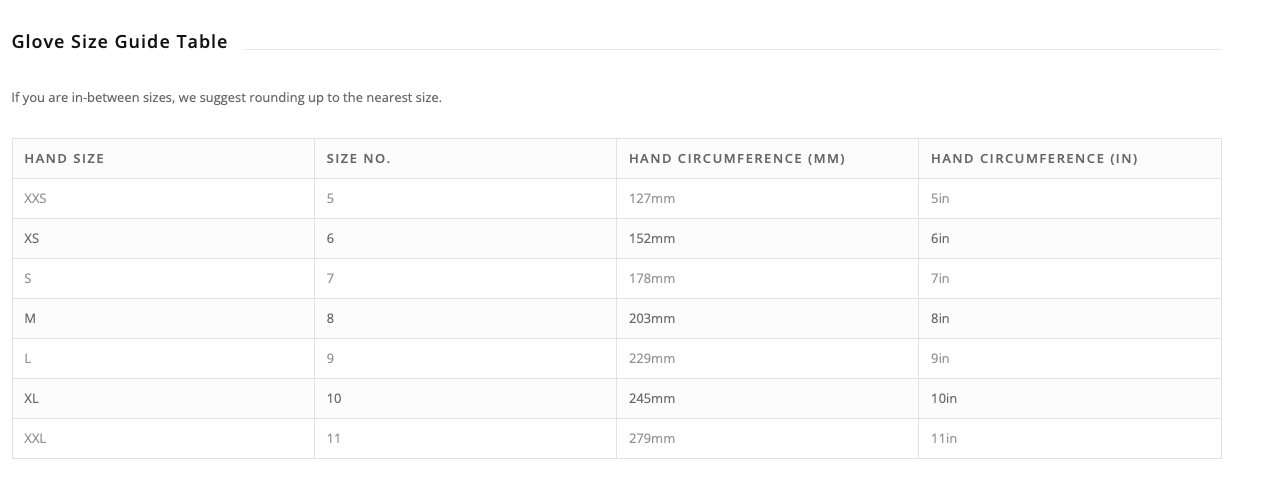This screenshot has width=1275, height=493.
Task: Click the Glove Size Guide Table heading
Action: tap(120, 42)
